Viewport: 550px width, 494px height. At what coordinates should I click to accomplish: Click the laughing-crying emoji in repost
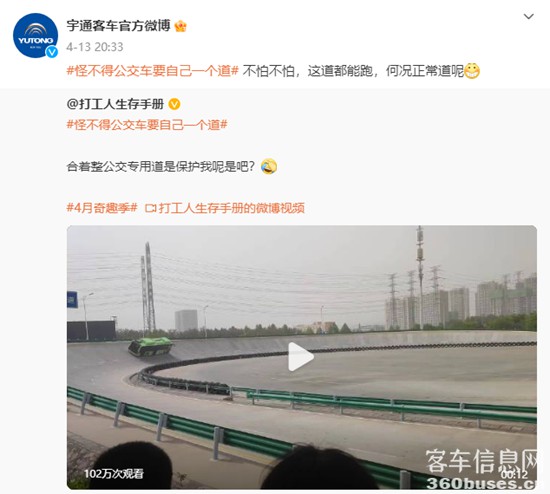click(x=269, y=166)
